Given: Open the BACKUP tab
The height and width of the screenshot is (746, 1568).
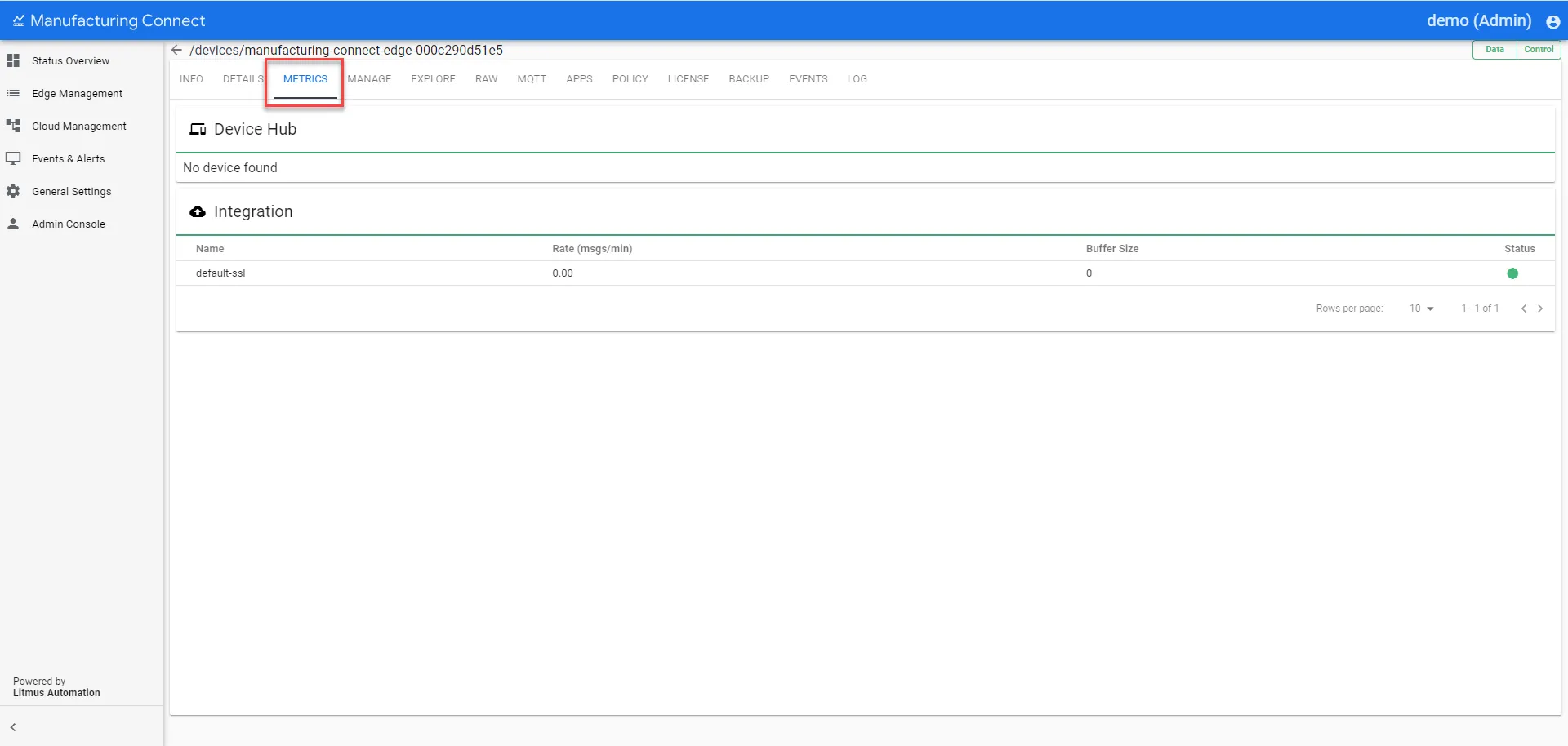Looking at the screenshot, I should [749, 79].
